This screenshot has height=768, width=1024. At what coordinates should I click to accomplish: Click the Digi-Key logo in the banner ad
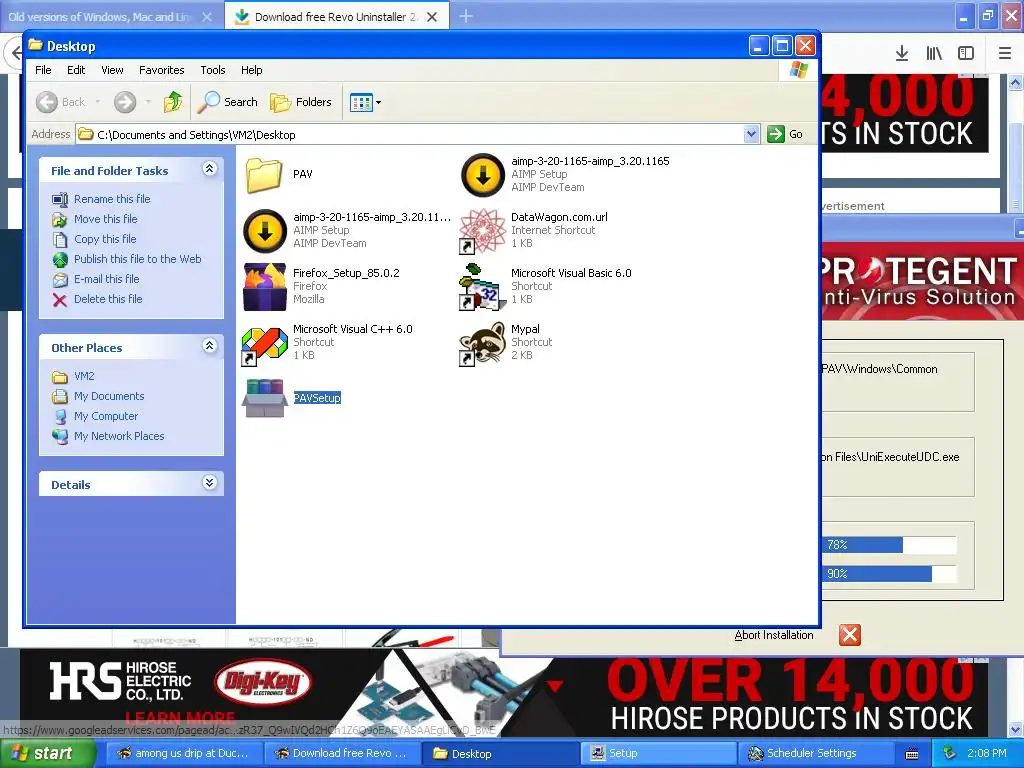263,683
